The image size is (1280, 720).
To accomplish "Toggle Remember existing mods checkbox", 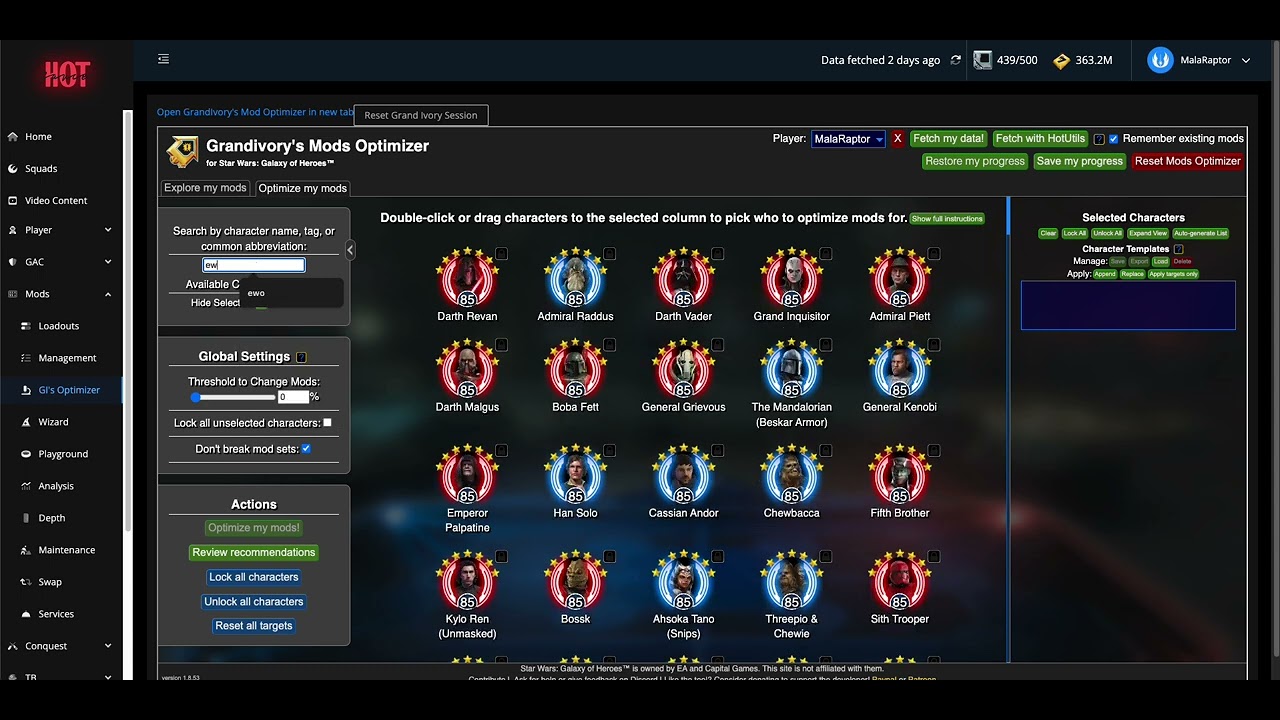I will (x=1113, y=139).
